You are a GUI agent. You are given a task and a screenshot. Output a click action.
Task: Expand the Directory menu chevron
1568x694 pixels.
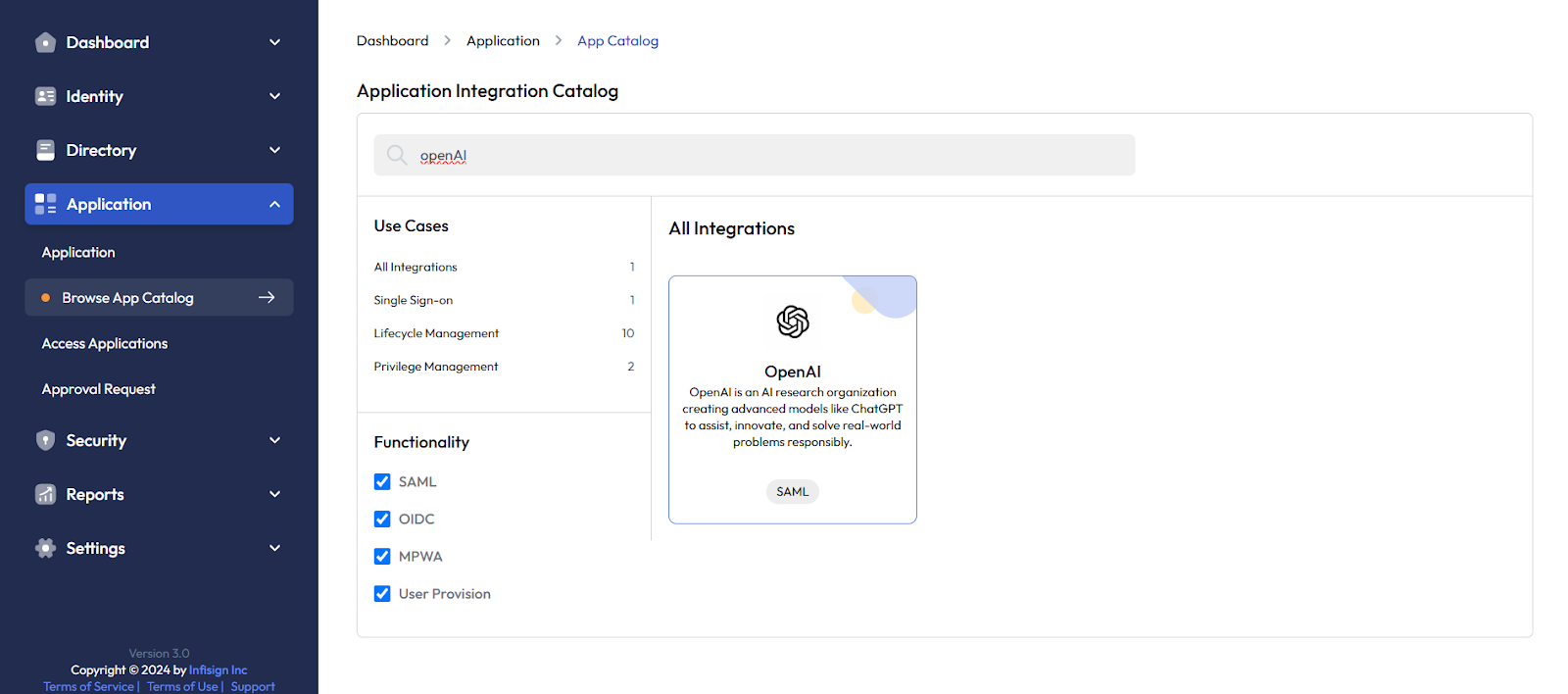click(x=274, y=150)
